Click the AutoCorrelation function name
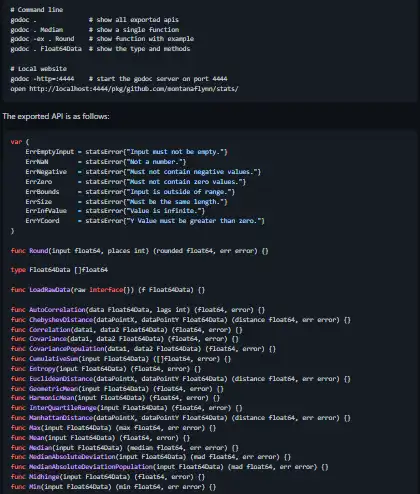This screenshot has height=494, width=420. (57, 310)
